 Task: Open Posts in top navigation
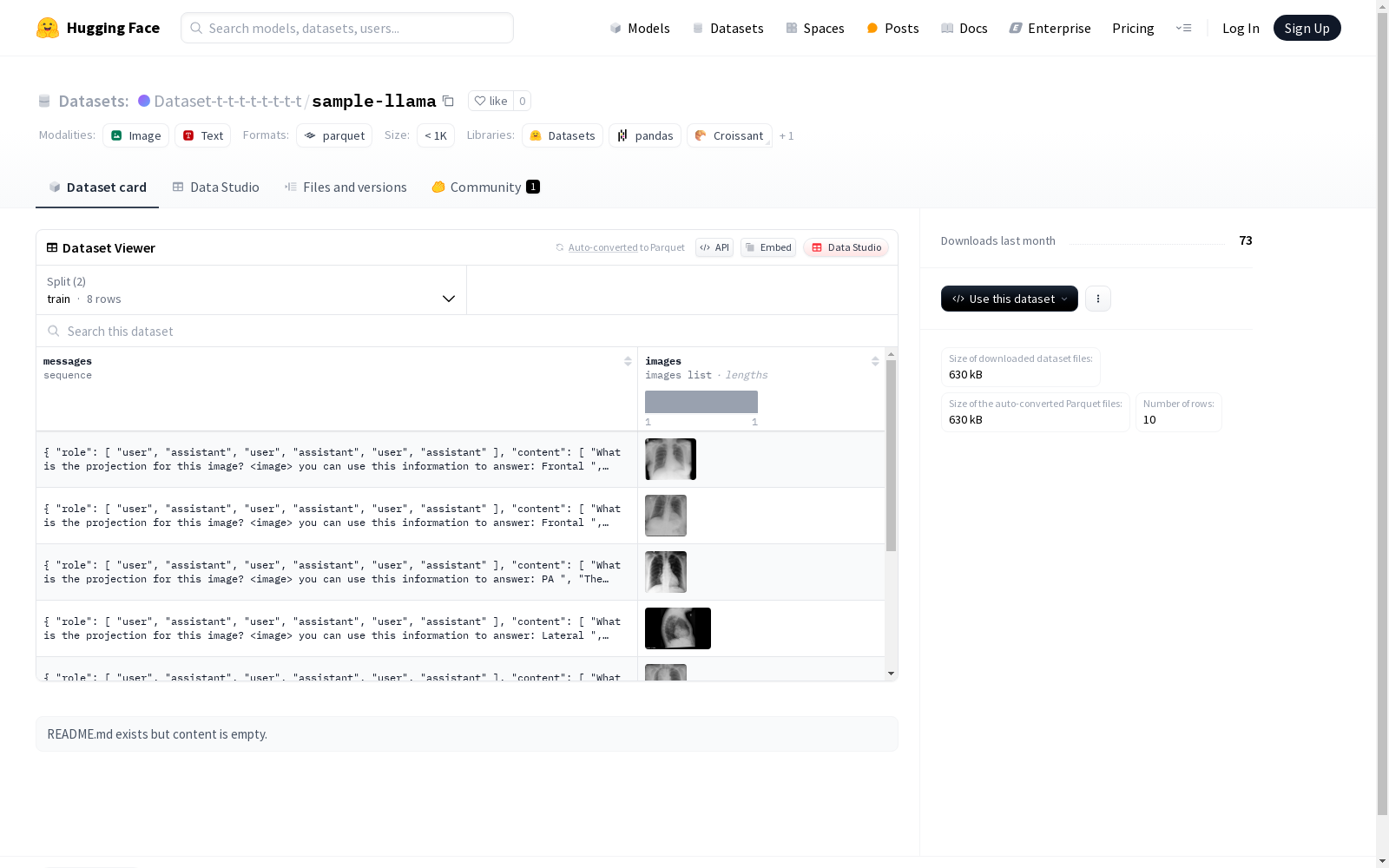[892, 28]
